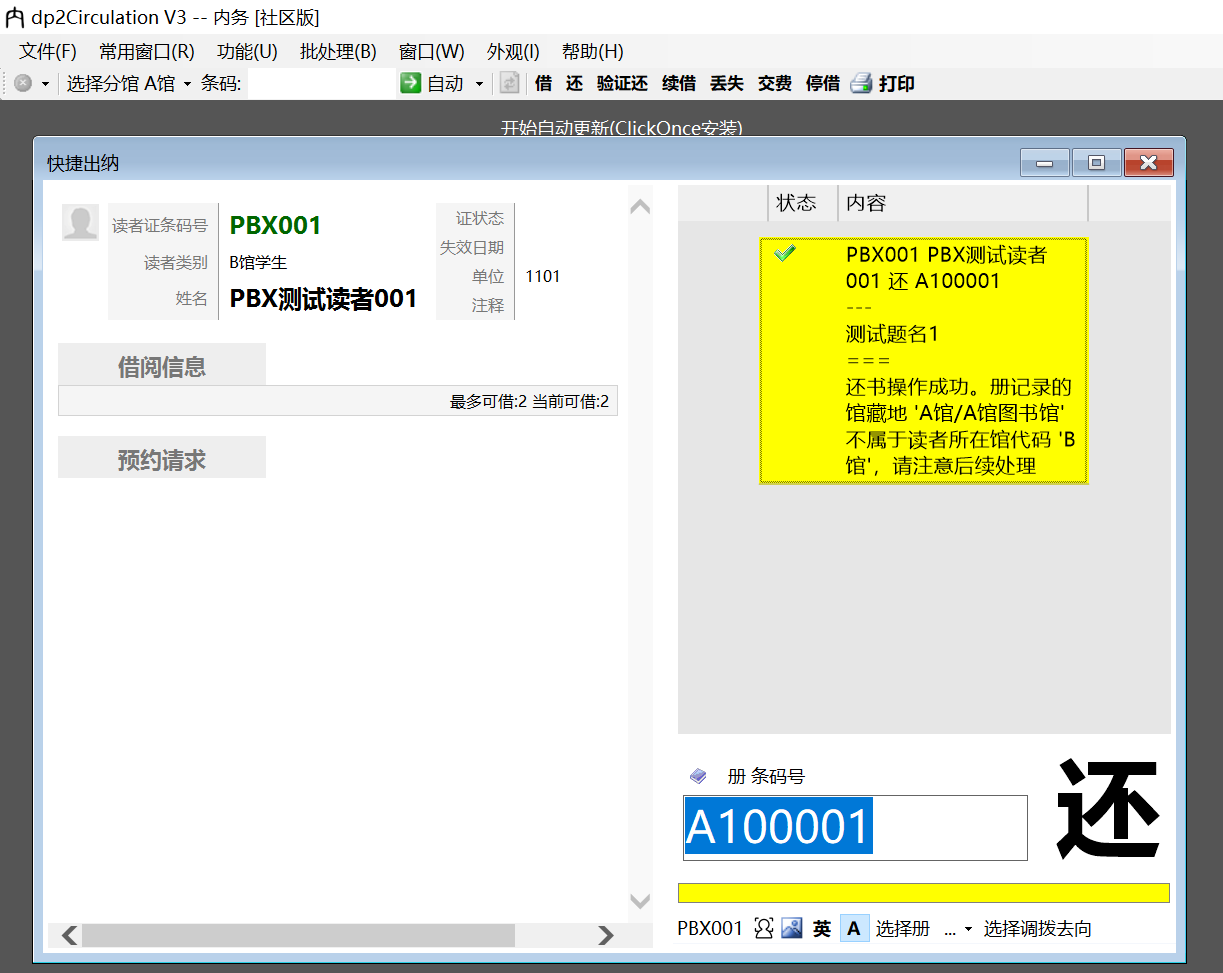Expand the dropdown arrow next to 自动
Screen dimensions: 1223x973
[479, 84]
